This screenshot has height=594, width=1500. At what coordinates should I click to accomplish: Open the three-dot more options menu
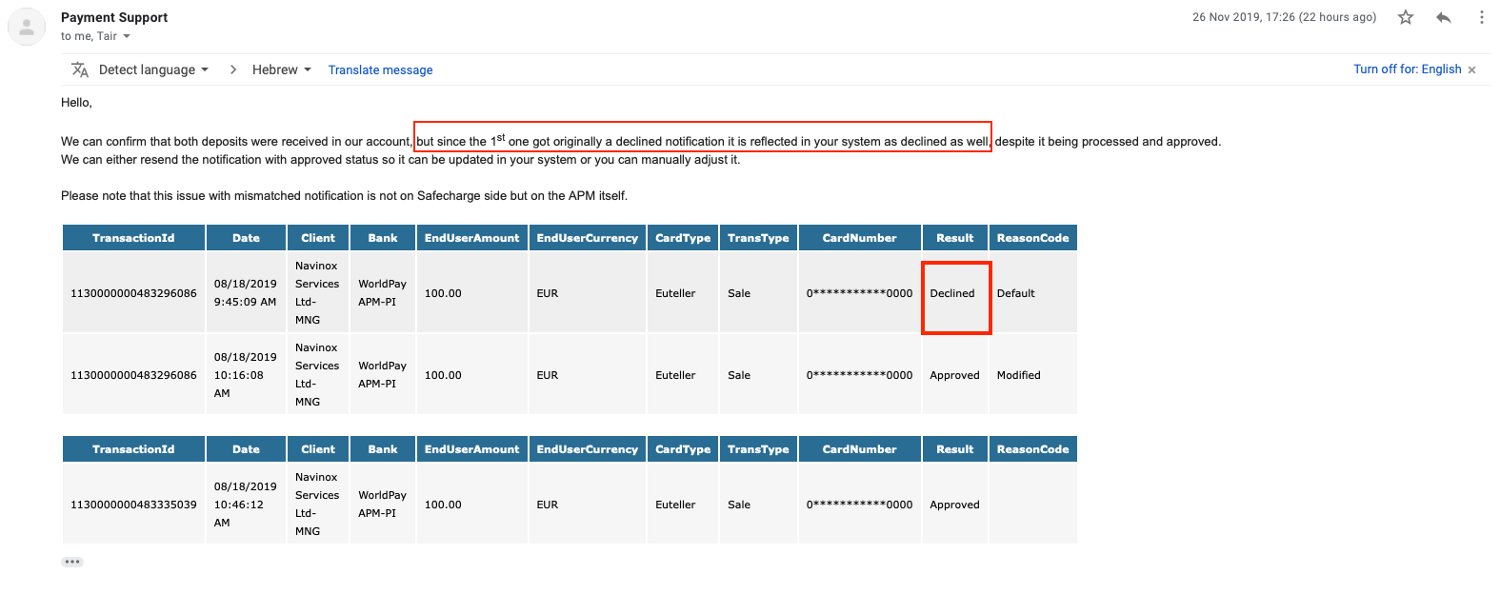pyautogui.click(x=1481, y=18)
